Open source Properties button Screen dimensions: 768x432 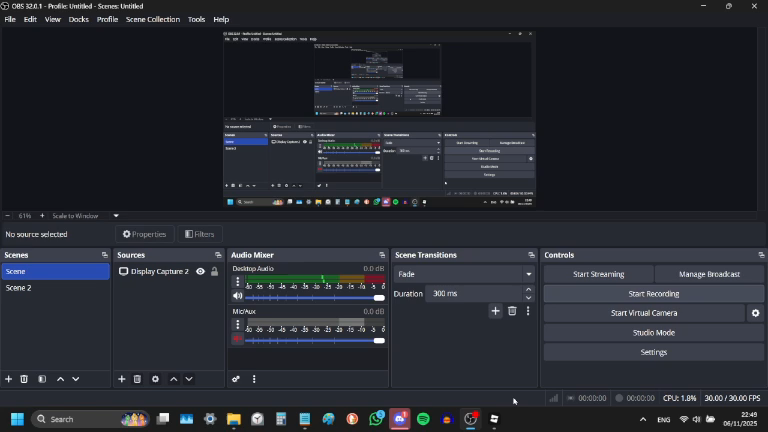[x=144, y=234]
